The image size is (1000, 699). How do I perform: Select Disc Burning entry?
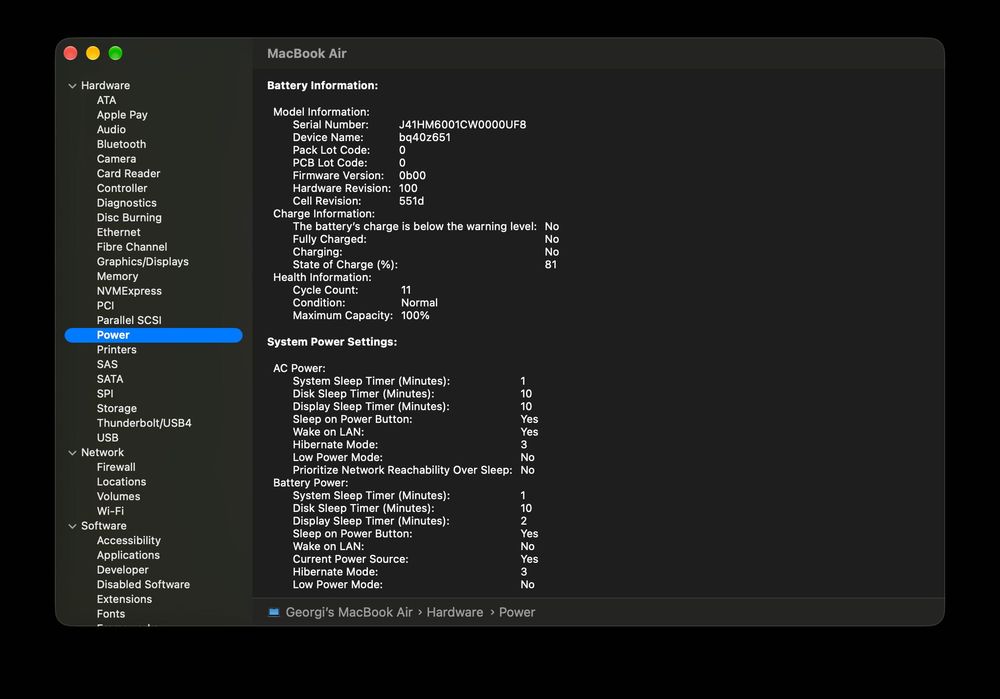coord(129,217)
